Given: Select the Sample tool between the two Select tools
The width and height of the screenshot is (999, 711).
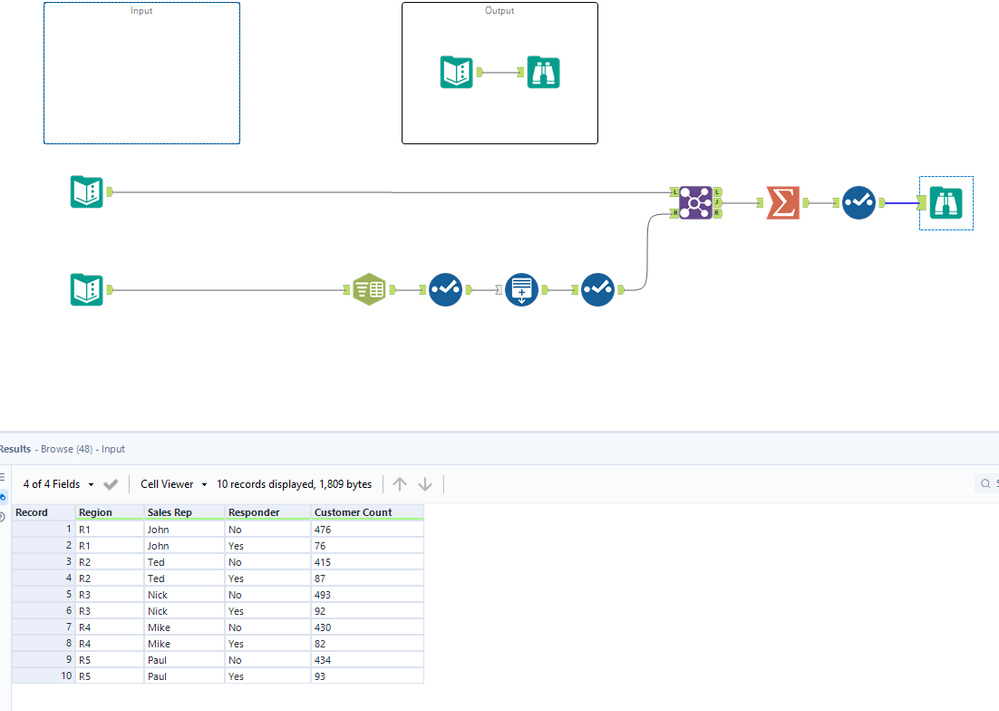Looking at the screenshot, I should [x=521, y=289].
